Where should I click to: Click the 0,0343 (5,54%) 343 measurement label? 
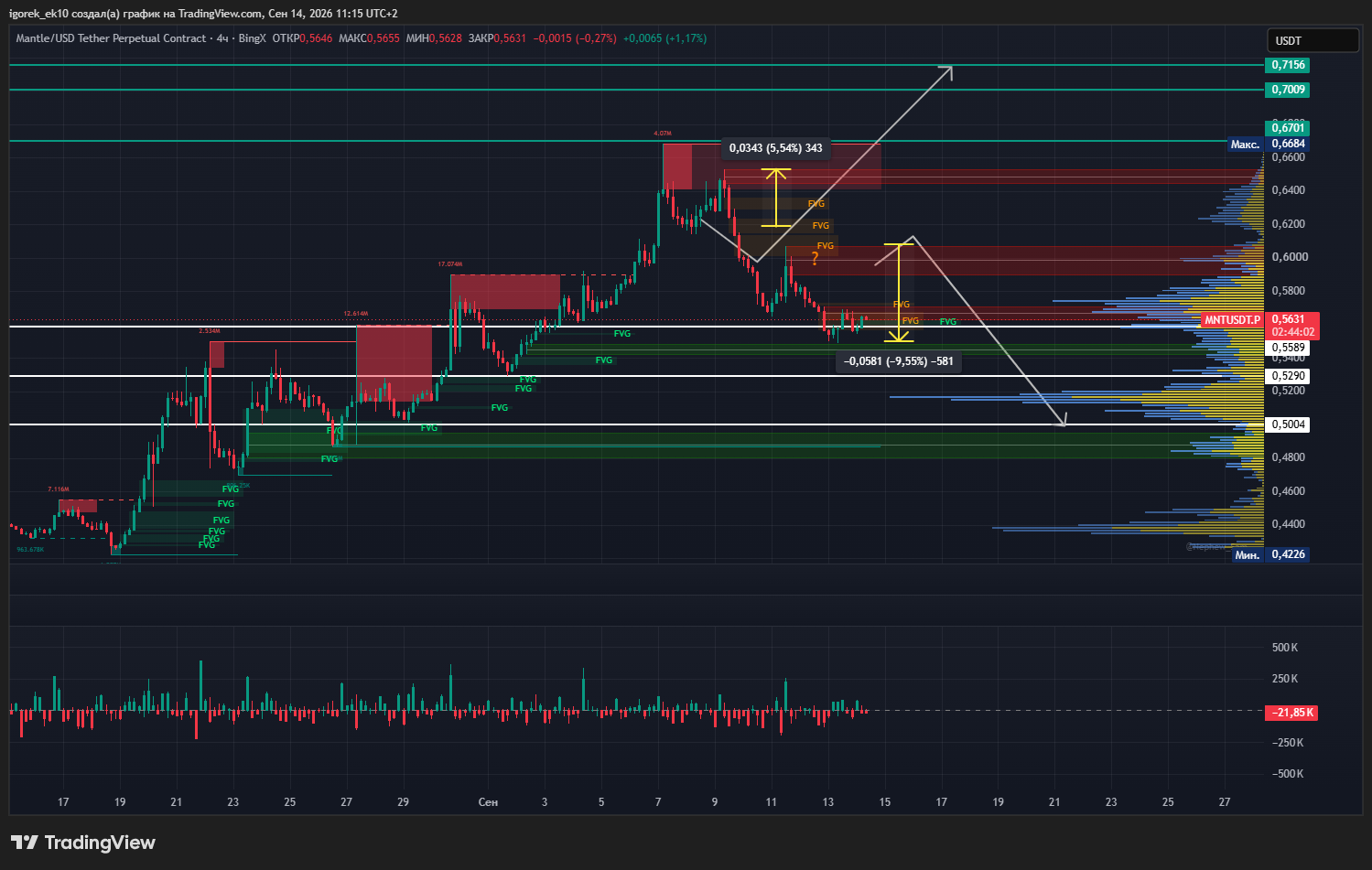776,148
